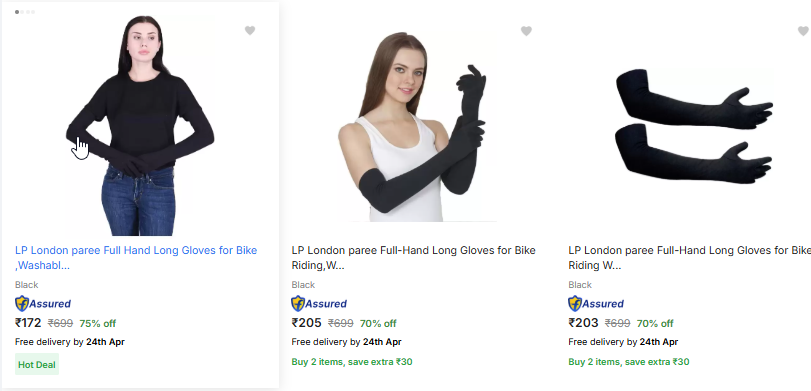This screenshot has width=811, height=391.
Task: Click ₹205 price on second product
Action: [306, 323]
